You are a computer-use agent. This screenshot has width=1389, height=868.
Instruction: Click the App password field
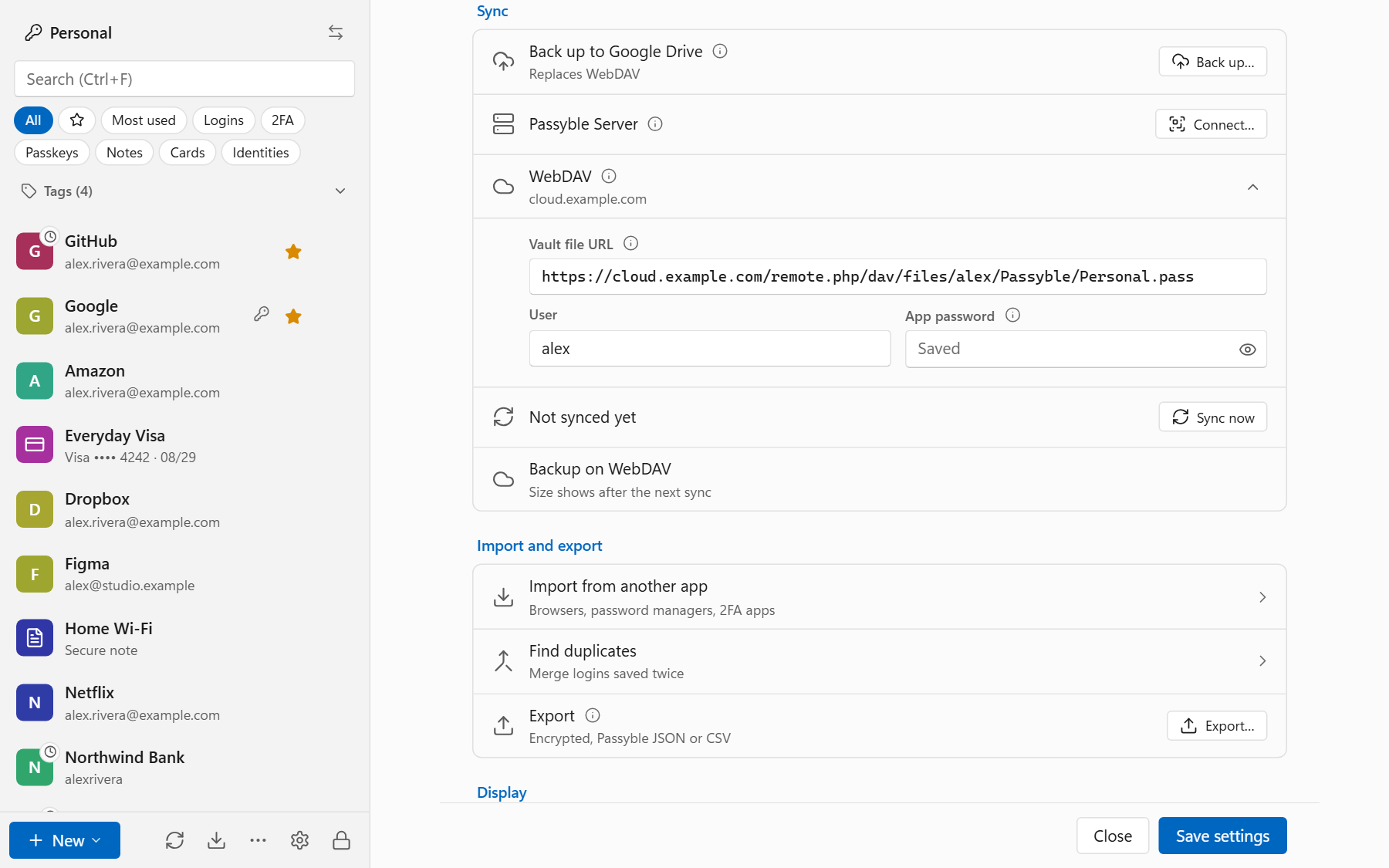tap(1086, 349)
